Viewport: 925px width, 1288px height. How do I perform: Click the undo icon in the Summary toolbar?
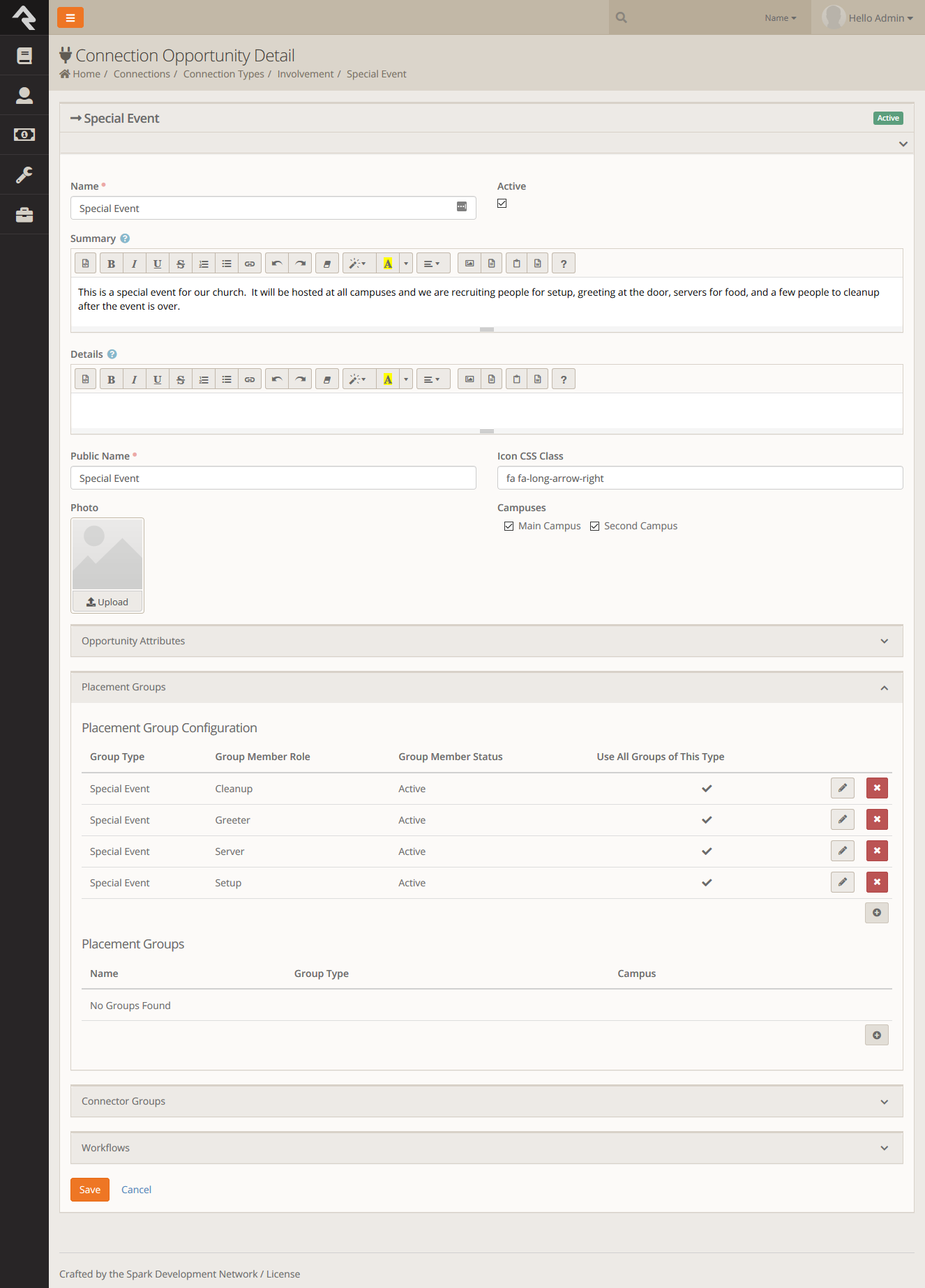coord(277,264)
